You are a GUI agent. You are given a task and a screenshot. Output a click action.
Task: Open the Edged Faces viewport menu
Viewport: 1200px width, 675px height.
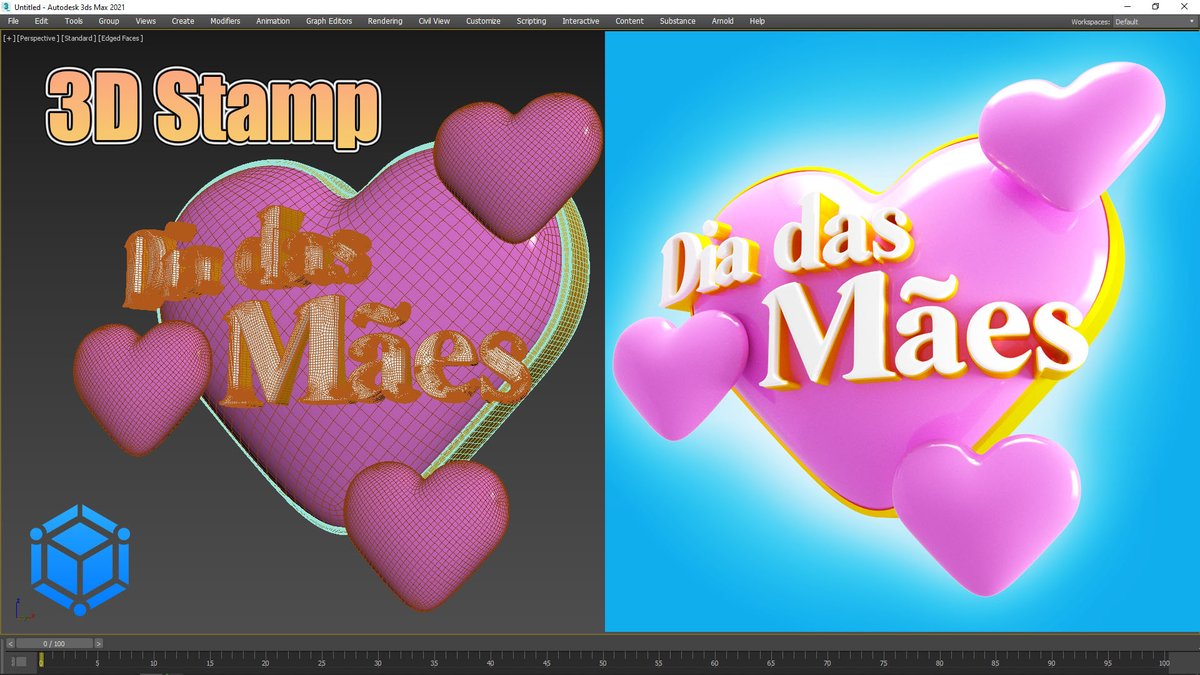(x=121, y=38)
